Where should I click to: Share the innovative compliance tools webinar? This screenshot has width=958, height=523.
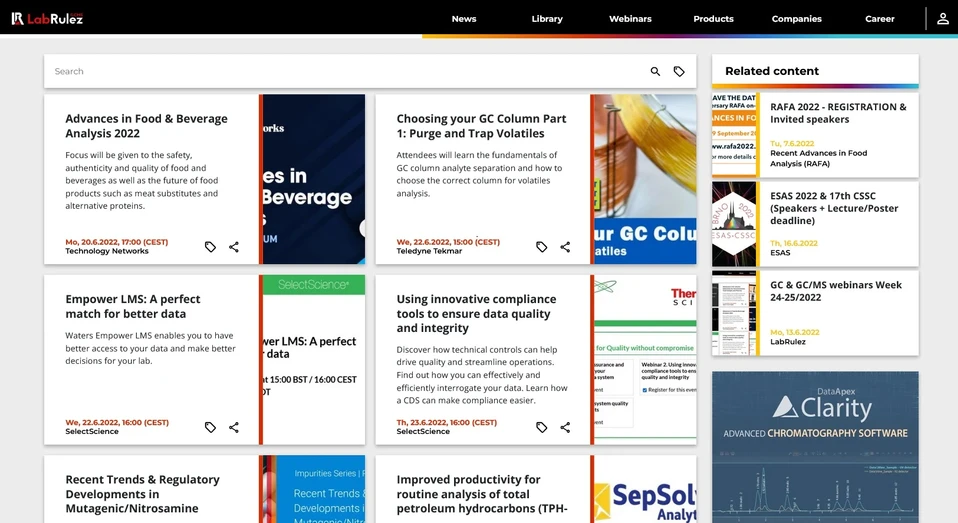point(565,427)
